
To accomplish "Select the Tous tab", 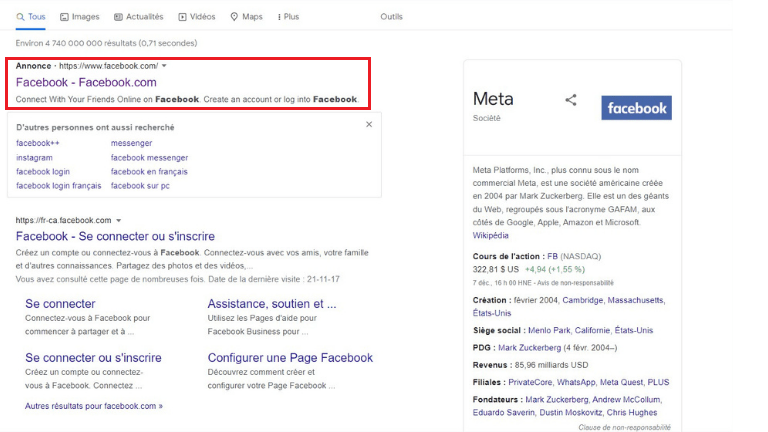I will [x=31, y=17].
